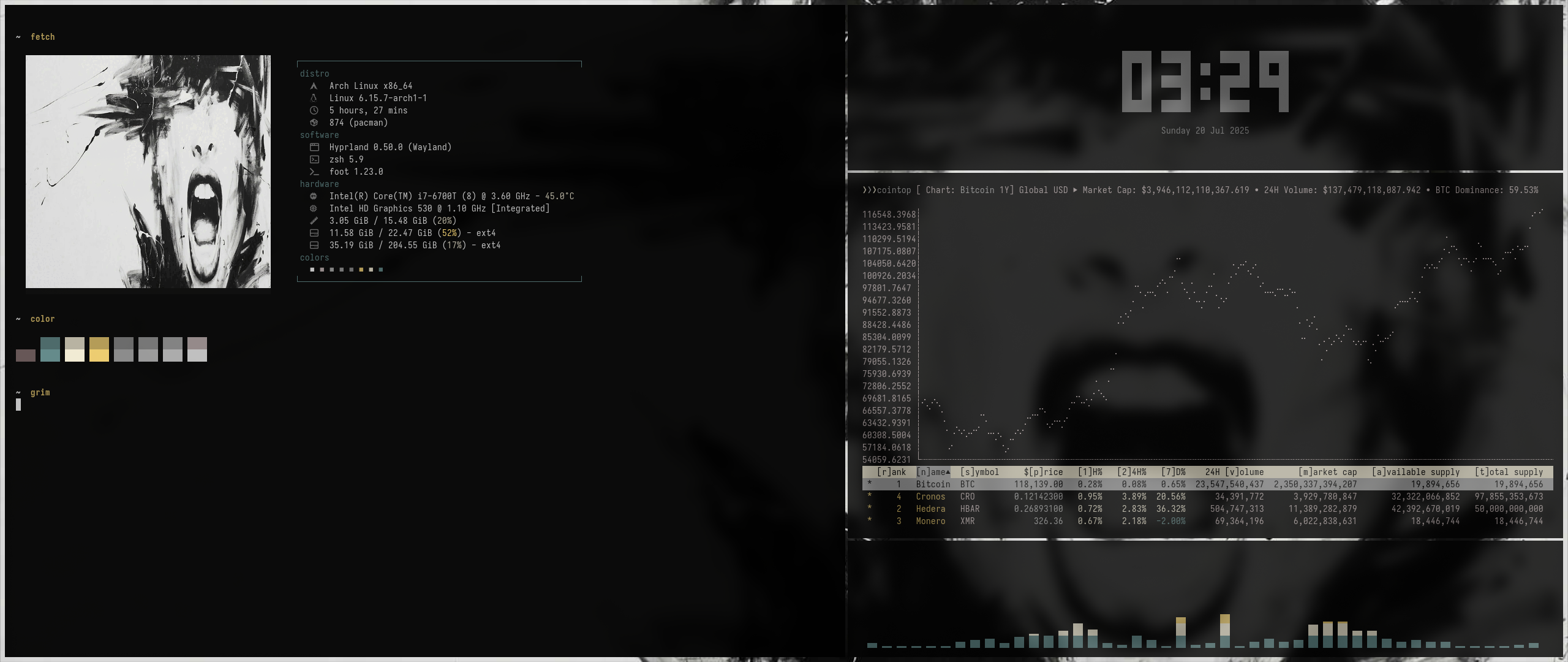
Task: Select the Bitcoin row name
Action: [933, 484]
